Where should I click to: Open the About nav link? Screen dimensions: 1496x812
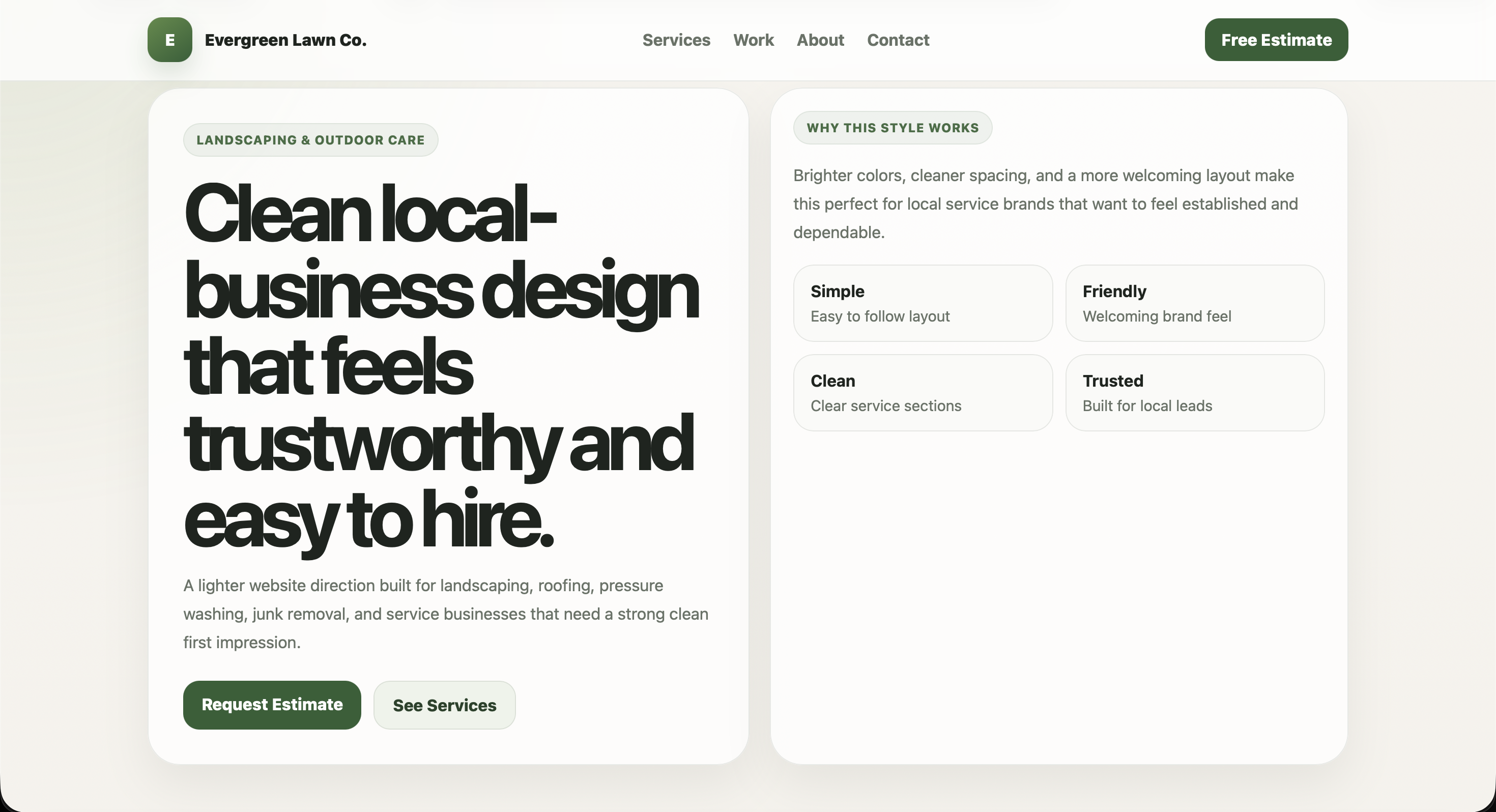820,40
